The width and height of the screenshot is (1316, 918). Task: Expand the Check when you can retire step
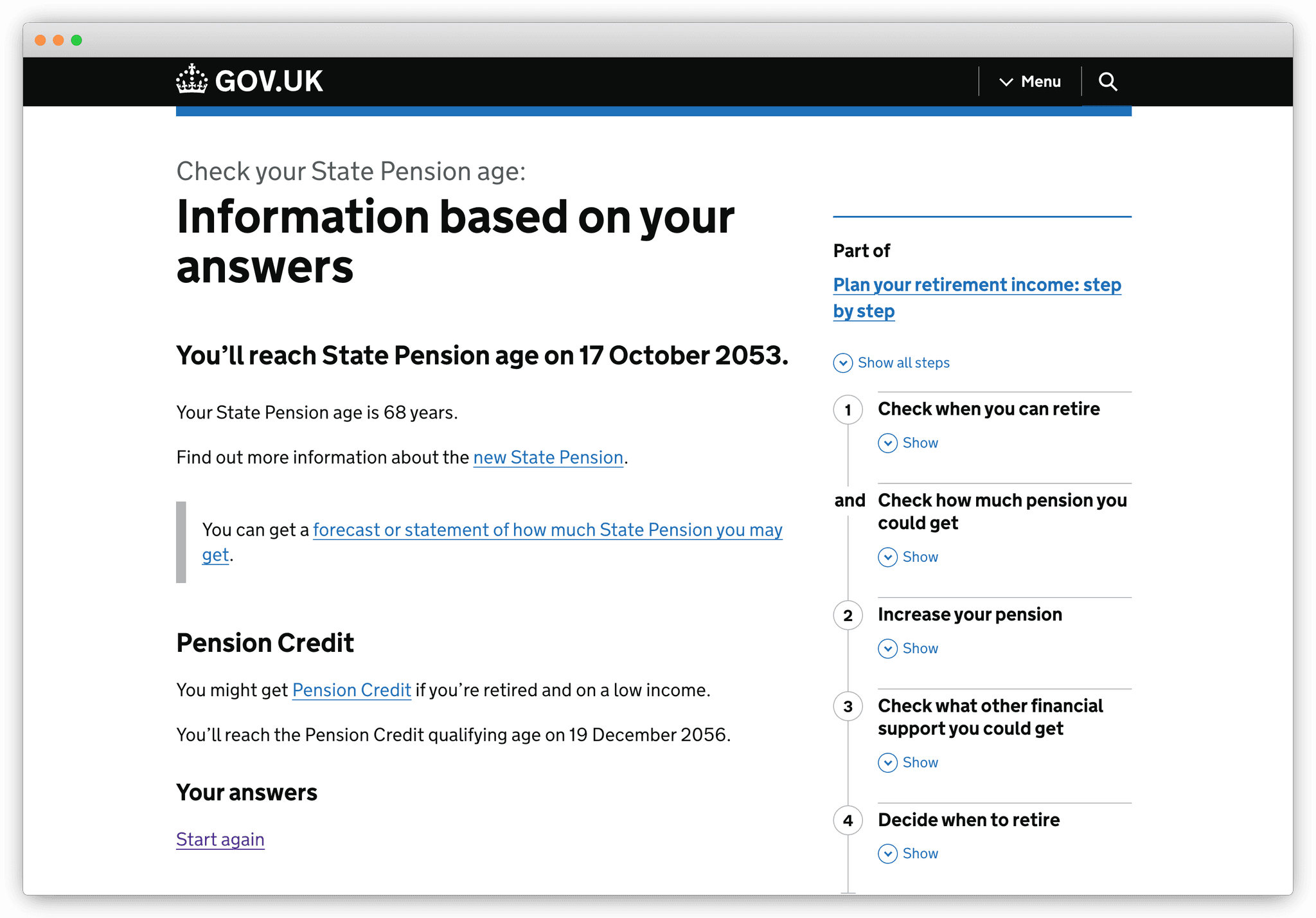click(908, 443)
